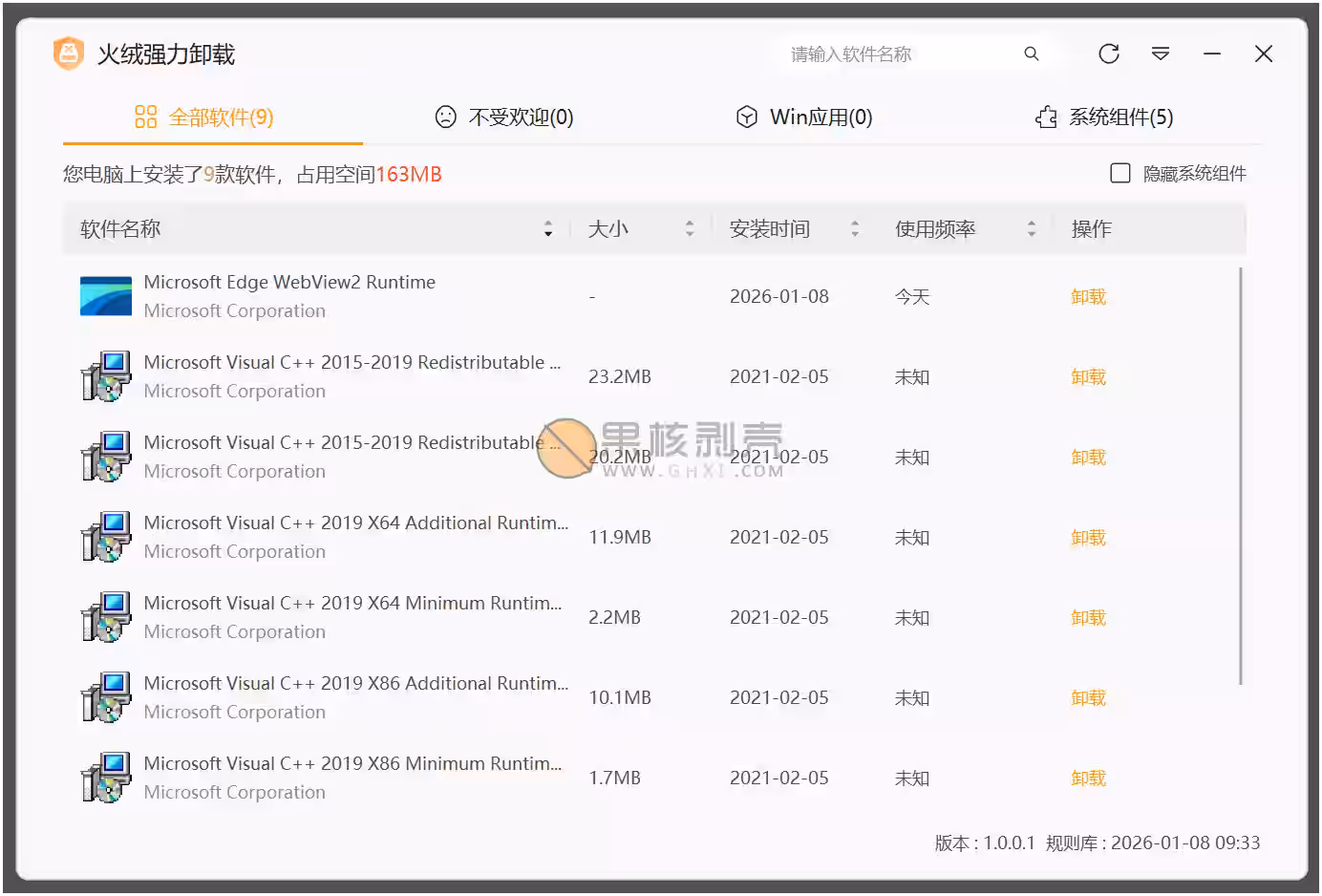Click the Huorong app logo
This screenshot has height=896, width=1322.
click(69, 53)
